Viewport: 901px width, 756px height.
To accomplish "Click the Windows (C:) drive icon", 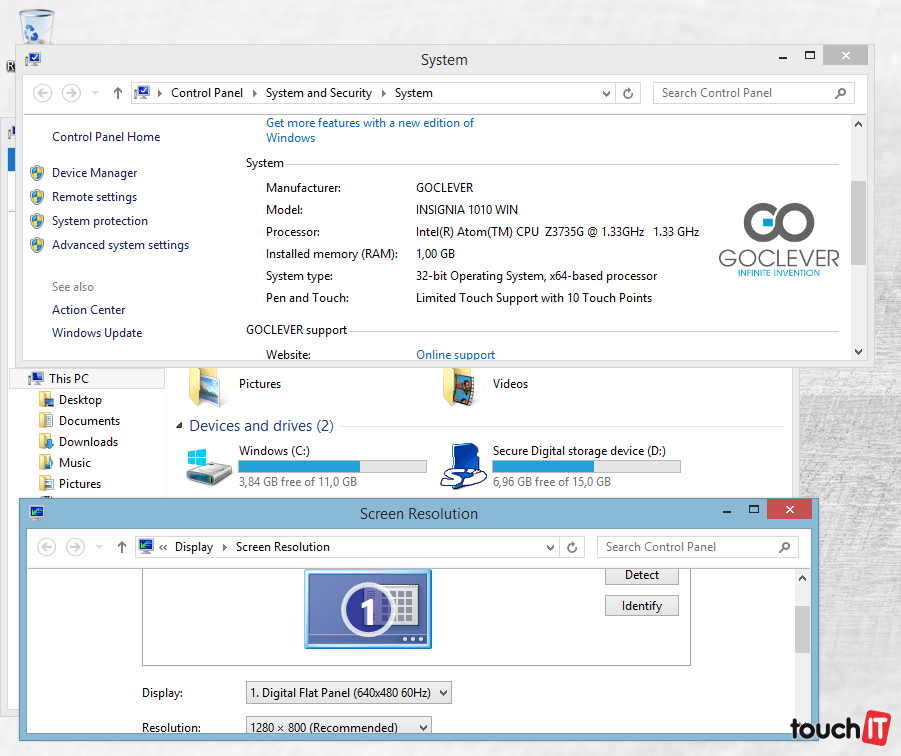I will click(209, 466).
